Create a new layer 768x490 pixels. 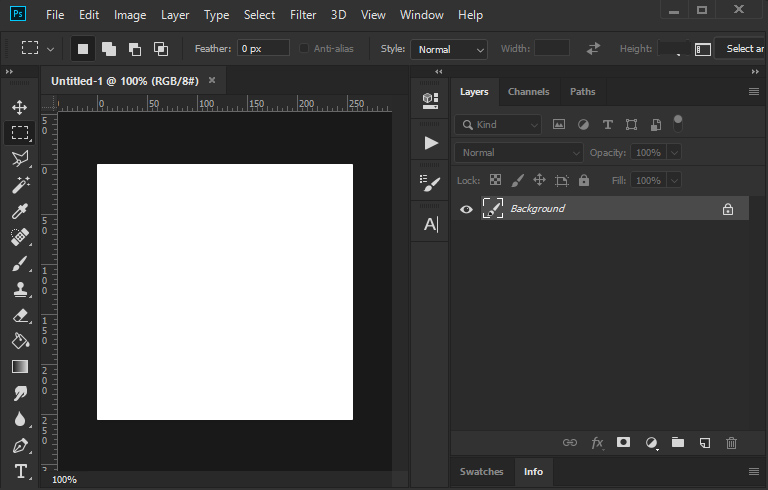point(705,443)
